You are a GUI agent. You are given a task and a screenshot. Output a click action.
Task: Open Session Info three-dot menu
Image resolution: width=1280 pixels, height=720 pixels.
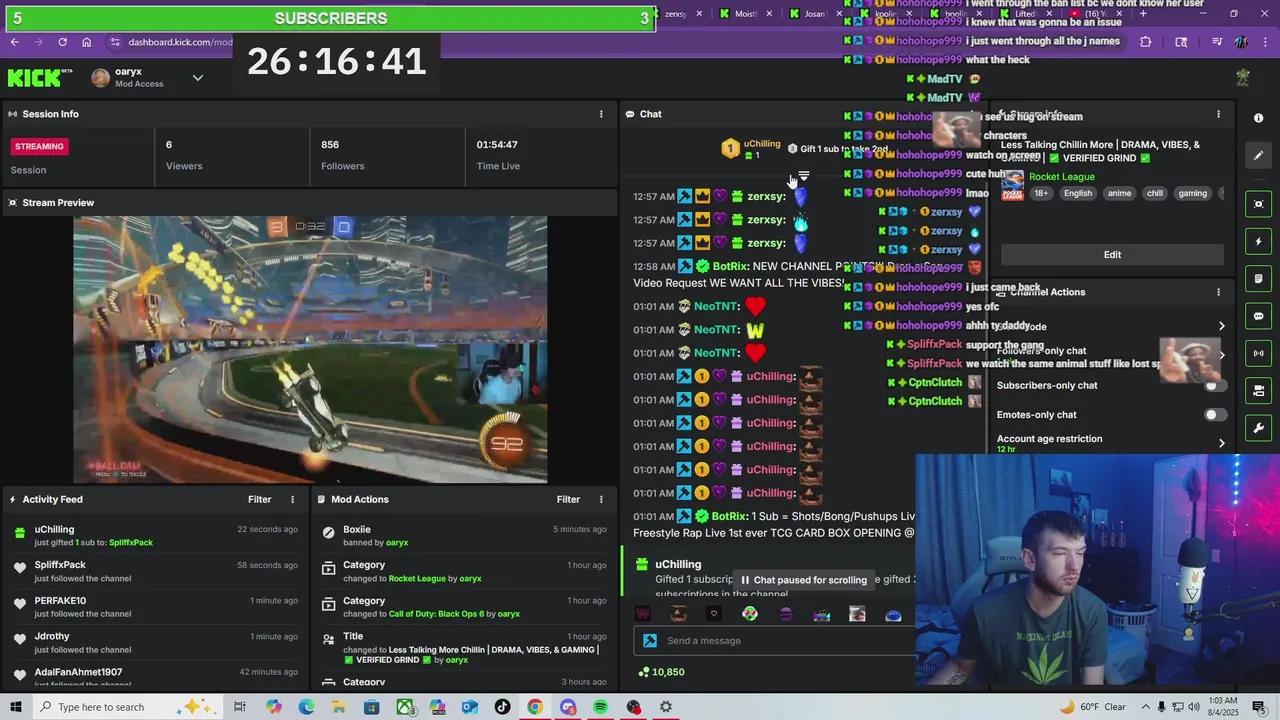pyautogui.click(x=601, y=114)
